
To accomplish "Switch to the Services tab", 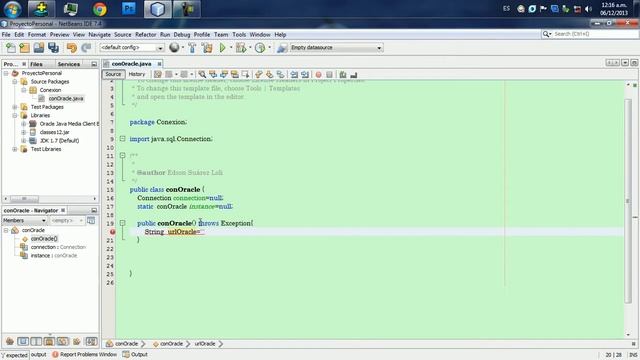I will 69,64.
